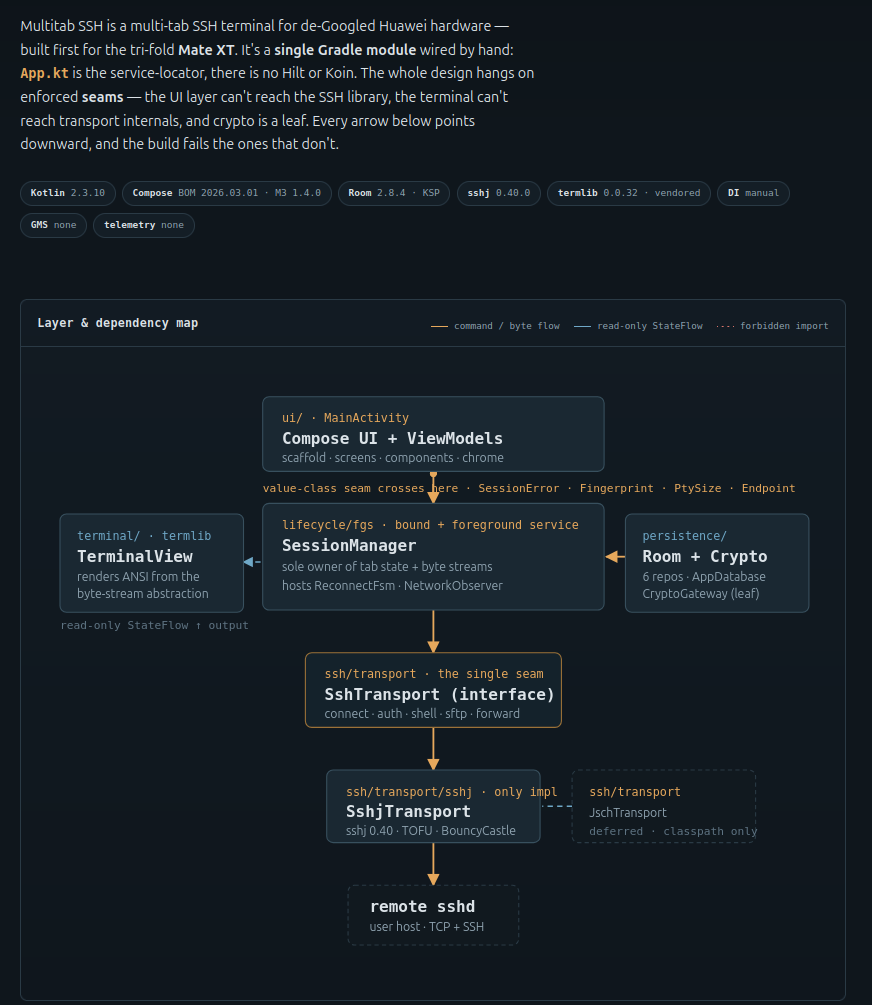This screenshot has height=1005, width=872.
Task: Click the remote sshd node
Action: point(433,915)
